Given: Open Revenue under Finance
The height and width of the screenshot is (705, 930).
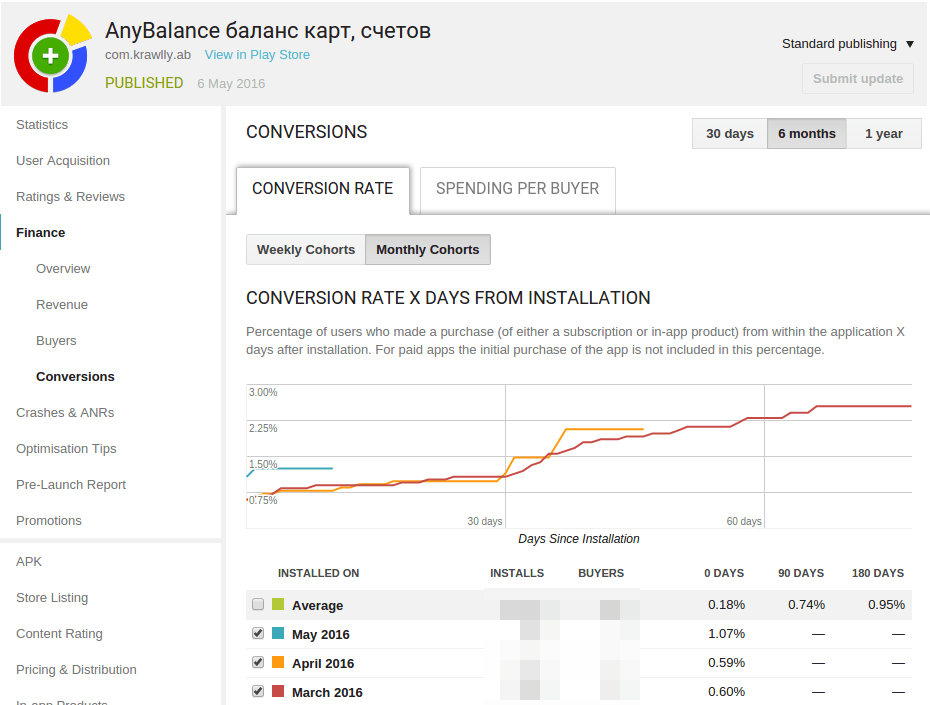Looking at the screenshot, I should tap(62, 305).
